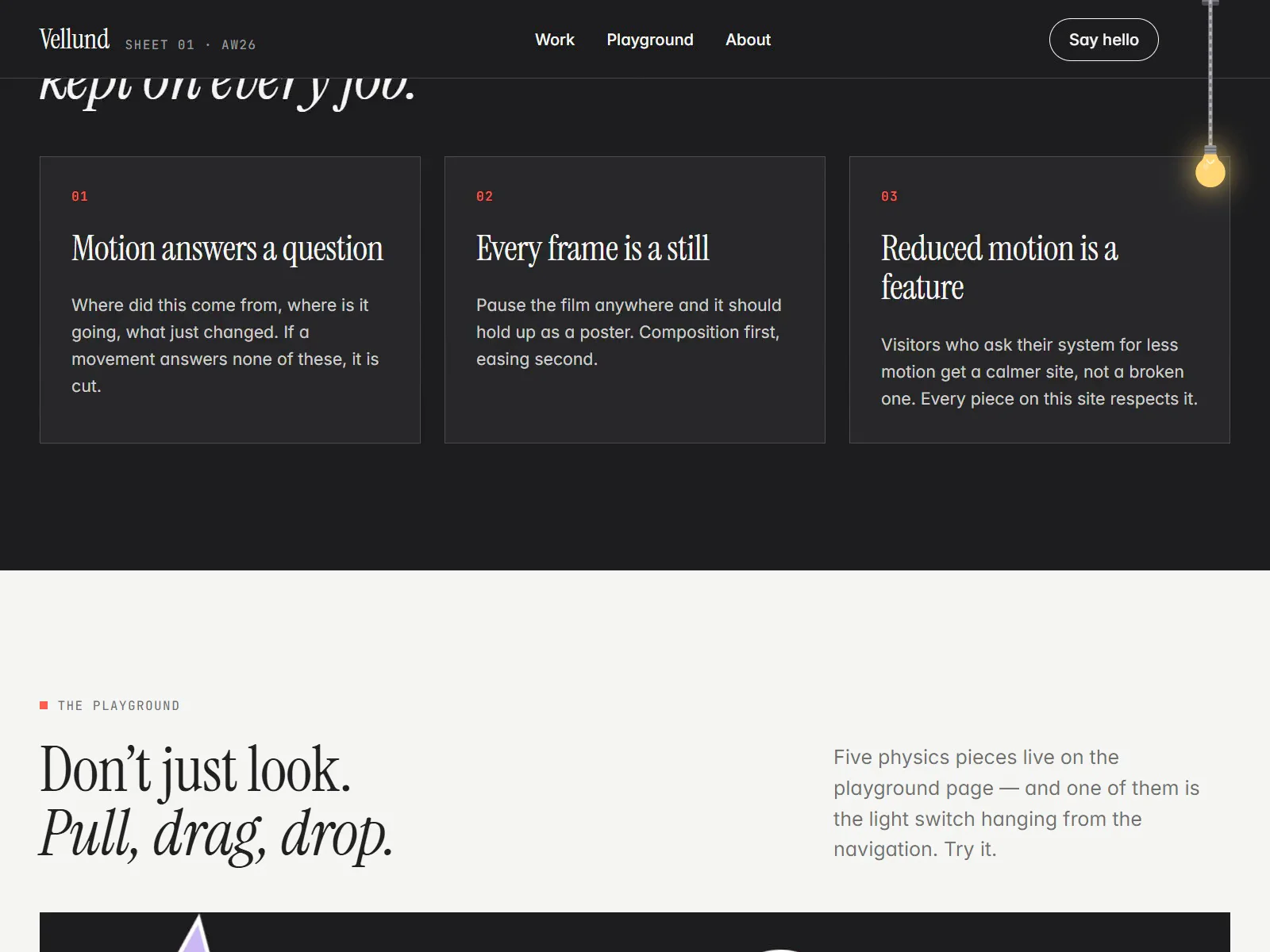Click the red 01 card number
Image resolution: width=1270 pixels, height=952 pixels.
pos(79,196)
